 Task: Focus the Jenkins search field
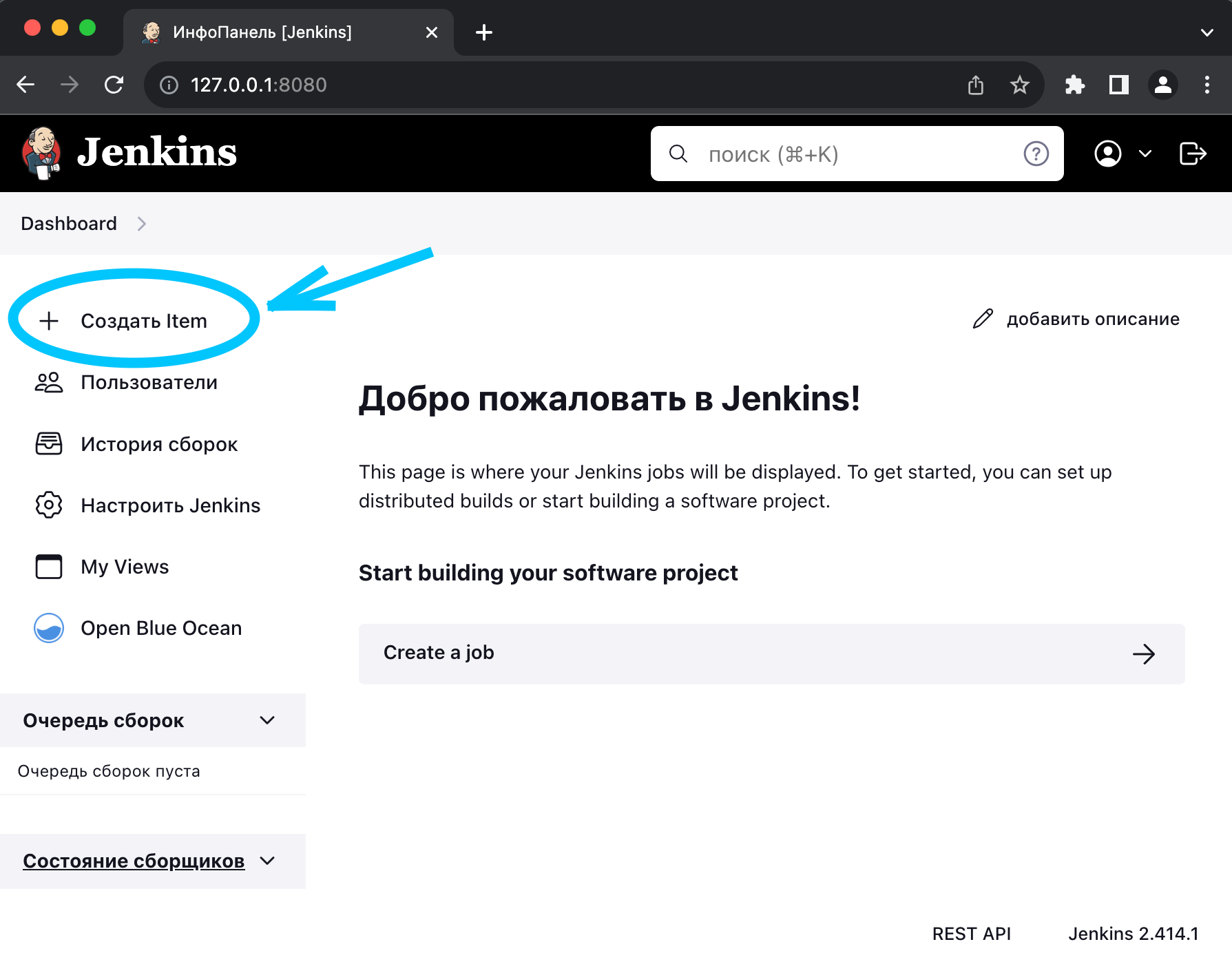click(854, 154)
